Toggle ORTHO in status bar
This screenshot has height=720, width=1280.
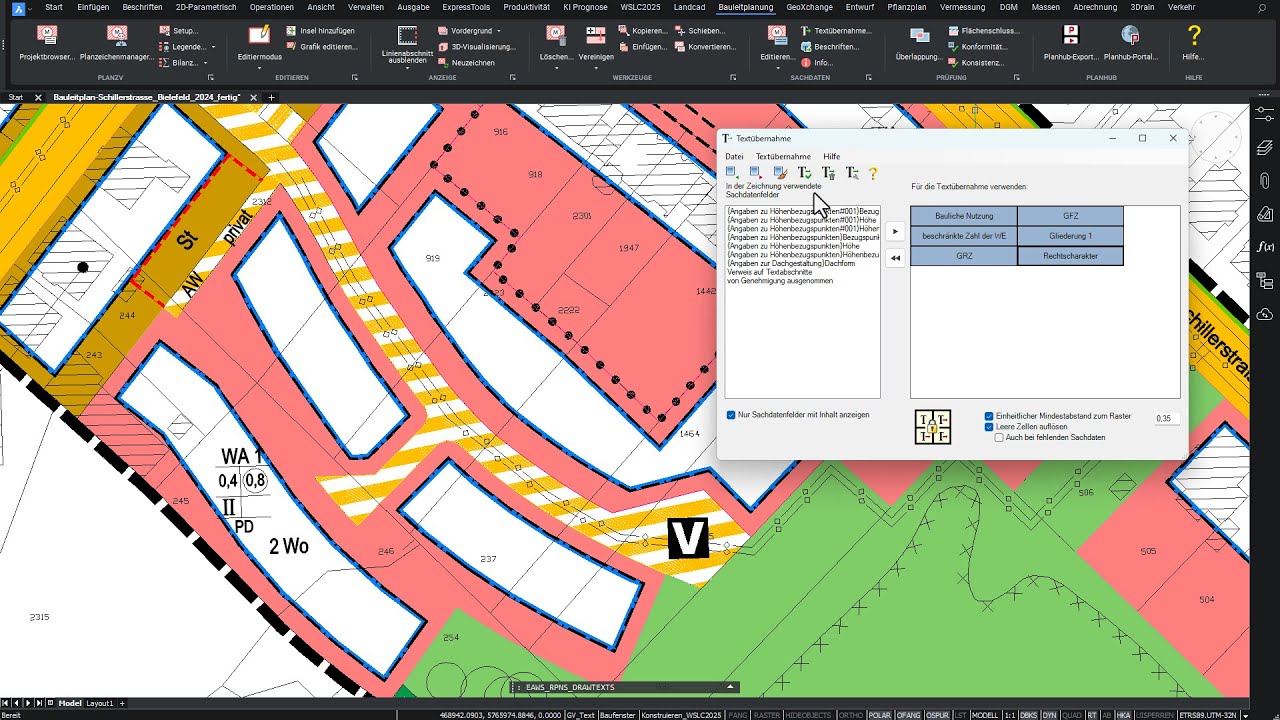[x=851, y=715]
